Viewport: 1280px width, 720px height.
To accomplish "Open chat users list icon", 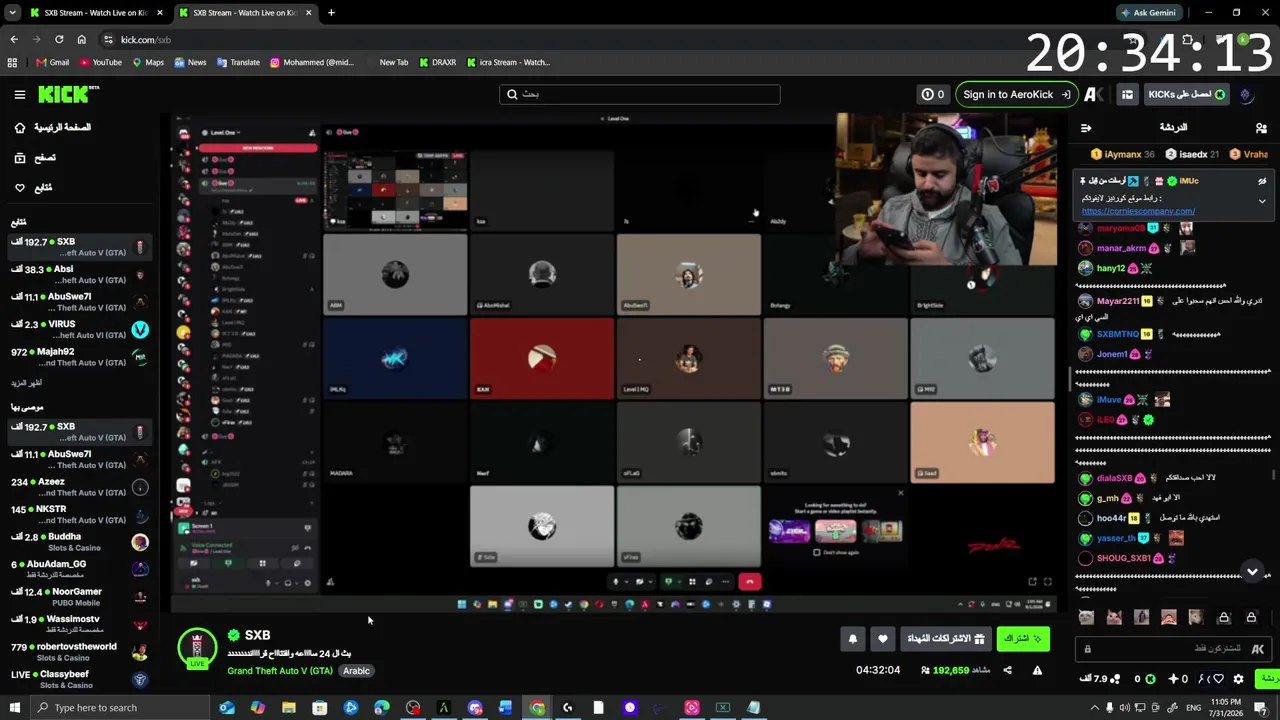I will [x=1261, y=128].
